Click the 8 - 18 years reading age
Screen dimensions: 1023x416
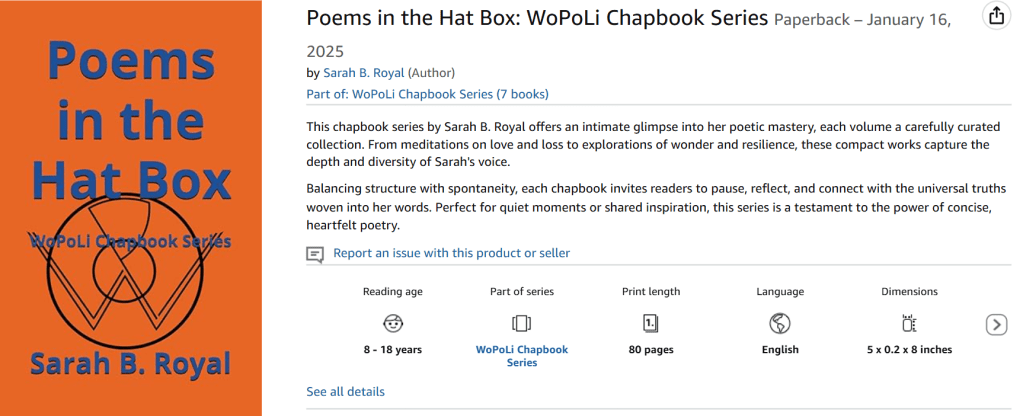click(393, 350)
